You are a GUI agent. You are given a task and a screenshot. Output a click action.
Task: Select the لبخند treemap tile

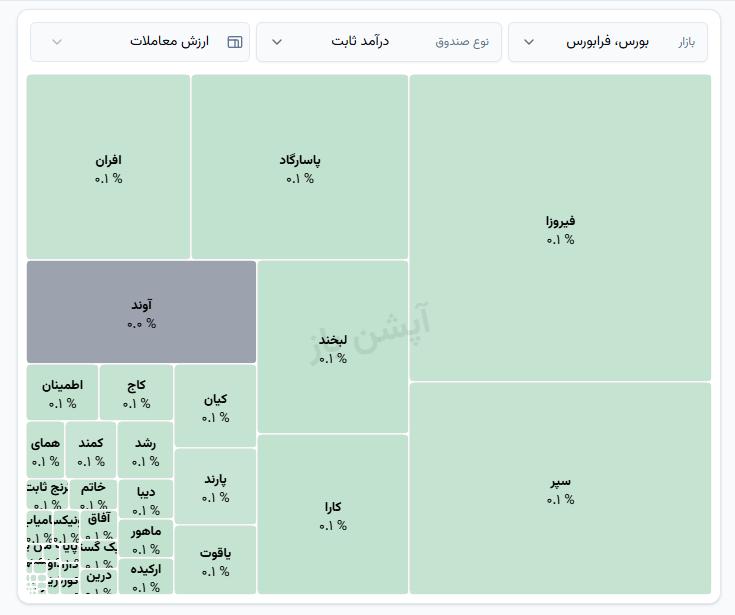(333, 347)
